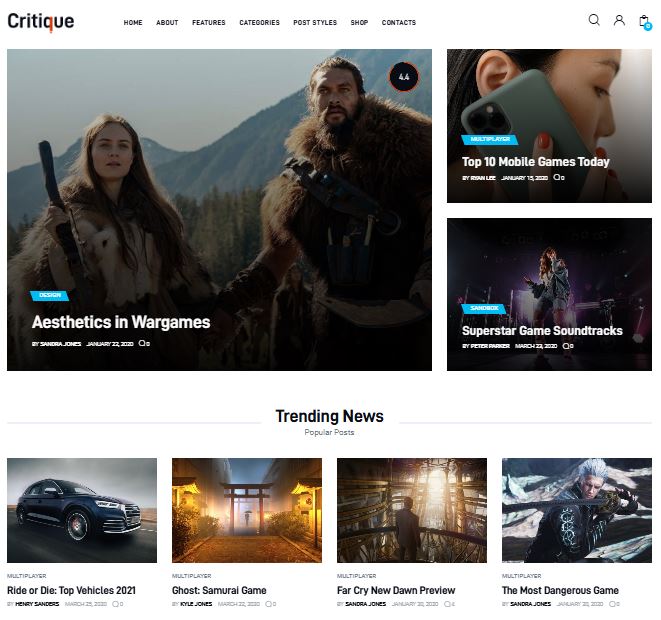Click Sandra Jones under Most Dangerous Game
Image resolution: width=661 pixels, height=620 pixels.
pos(530,604)
